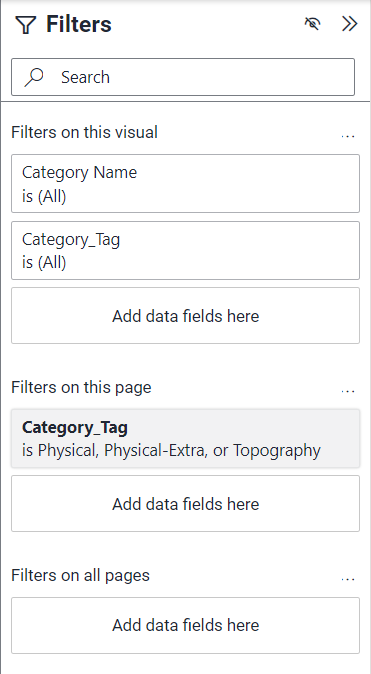The image size is (371, 674).
Task: Collapse the Filters pane with double chevron
Action: click(x=350, y=24)
